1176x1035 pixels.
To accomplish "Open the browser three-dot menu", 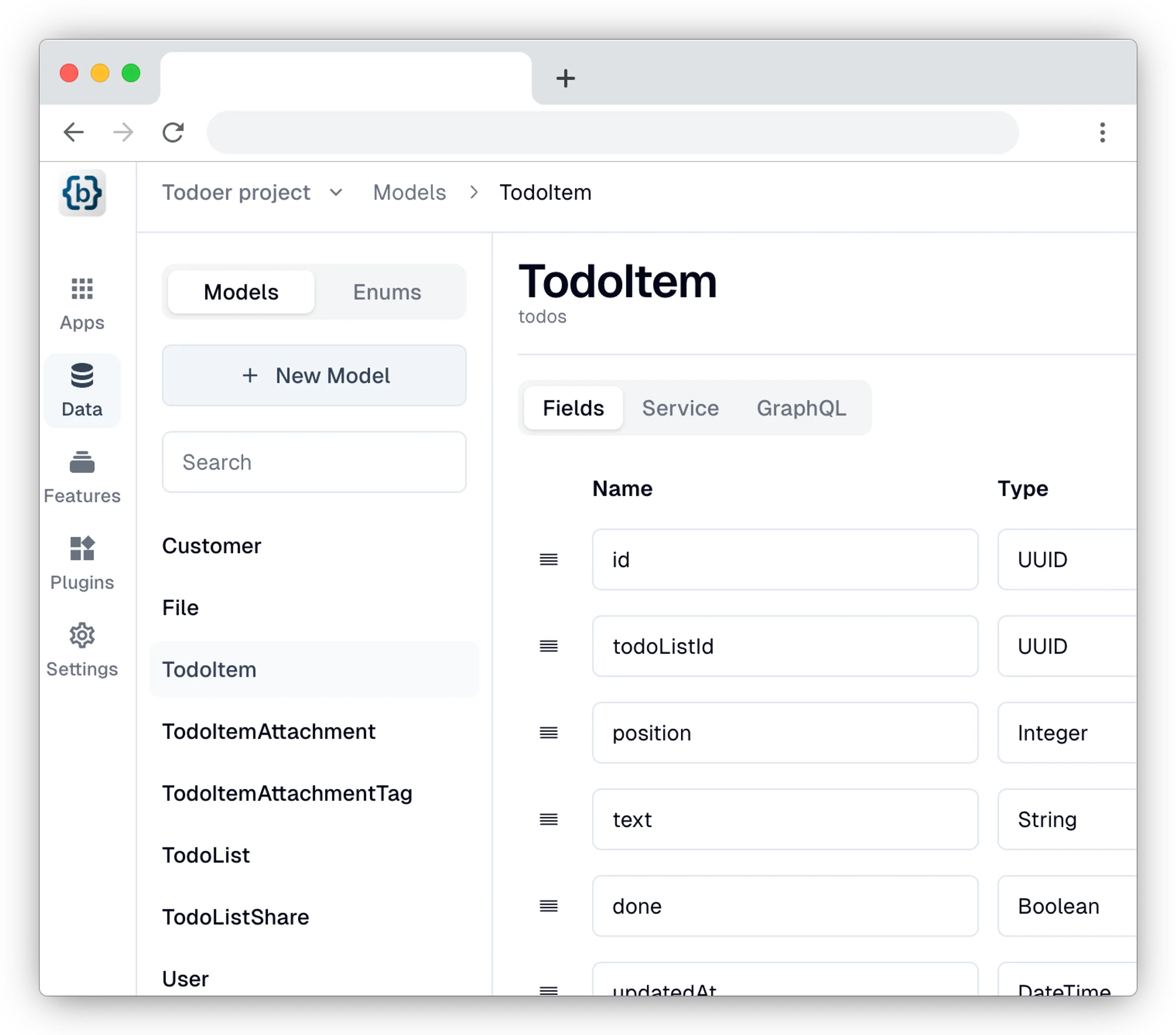I will click(x=1102, y=132).
